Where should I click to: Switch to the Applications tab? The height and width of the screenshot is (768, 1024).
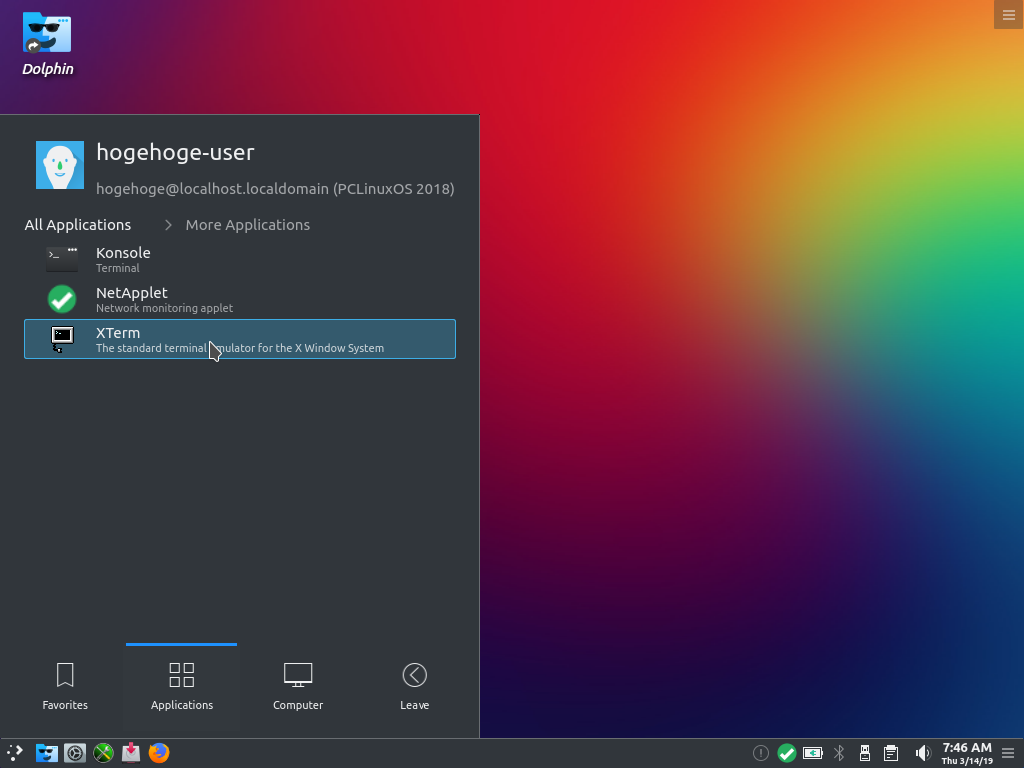tap(182, 688)
